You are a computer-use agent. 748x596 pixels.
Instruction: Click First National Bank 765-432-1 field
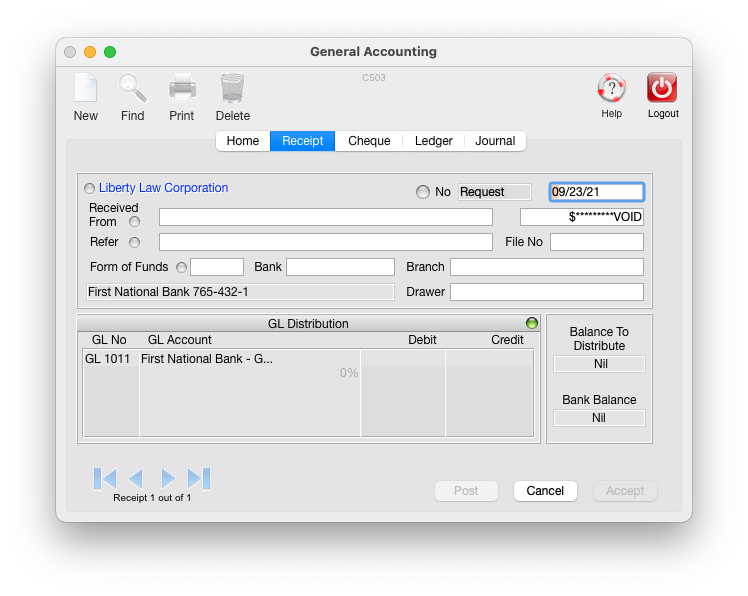coord(240,292)
